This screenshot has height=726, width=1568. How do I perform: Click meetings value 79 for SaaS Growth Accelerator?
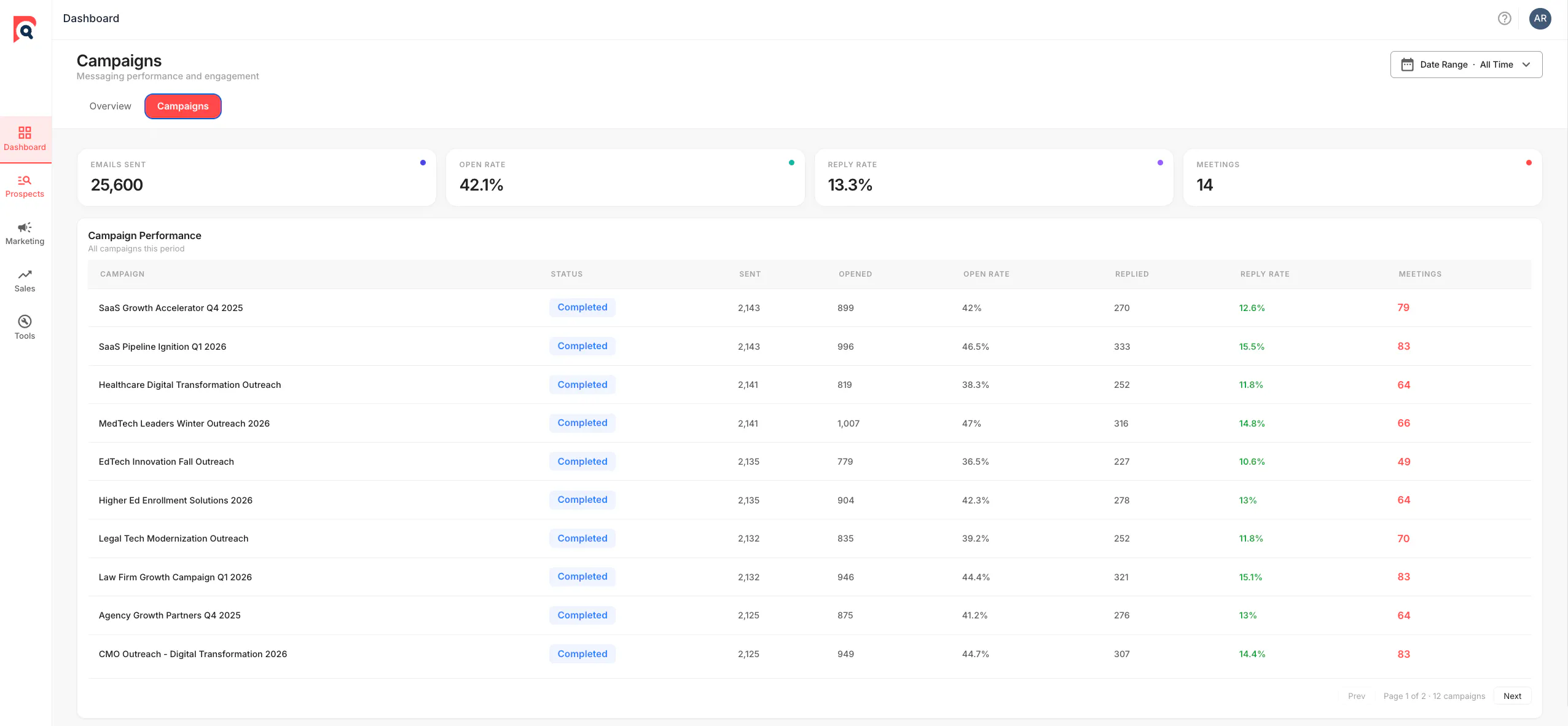point(1403,307)
